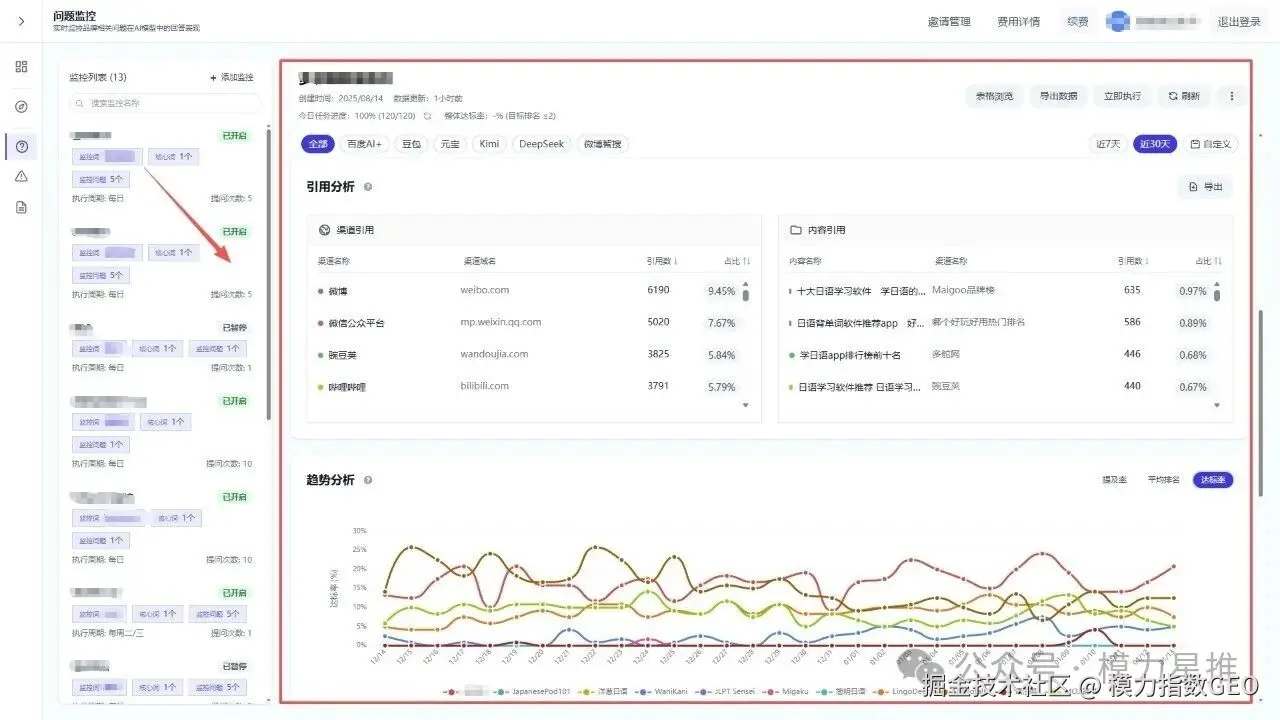This screenshot has width=1280, height=720.
Task: Open the compass explore icon in sidebar
Action: point(21,107)
